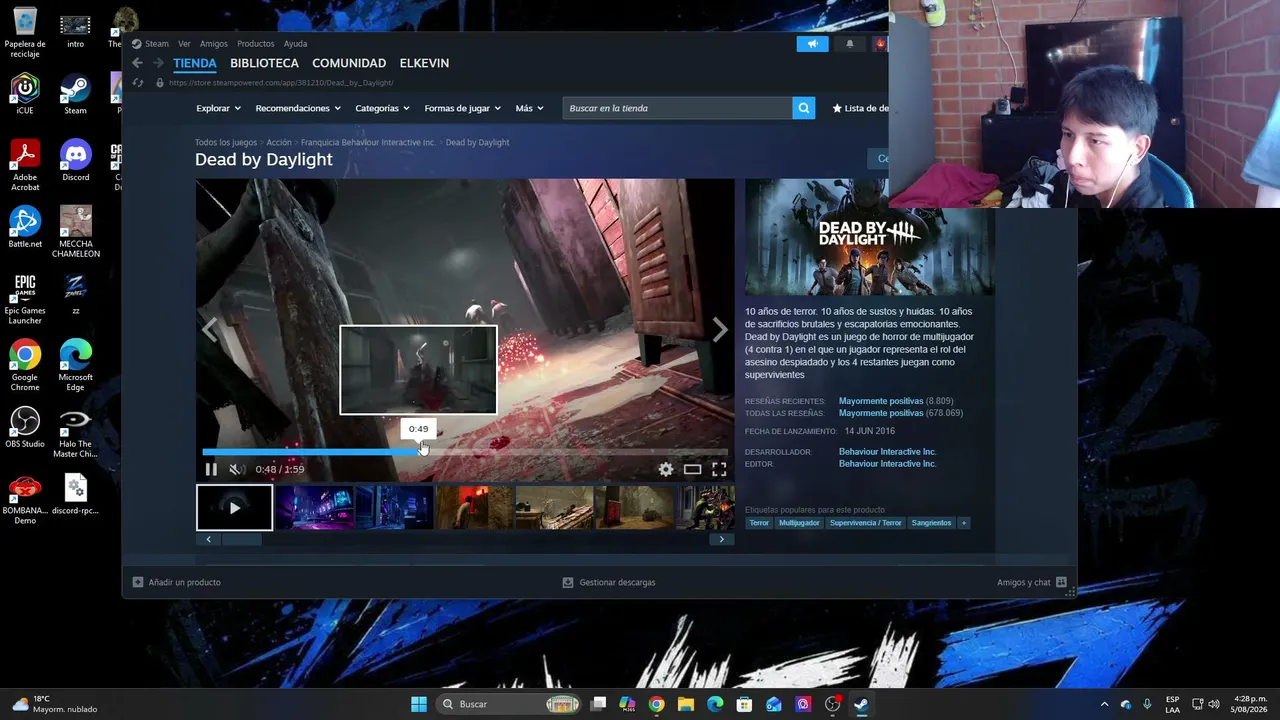Show the previous media item arrow

[x=210, y=330]
